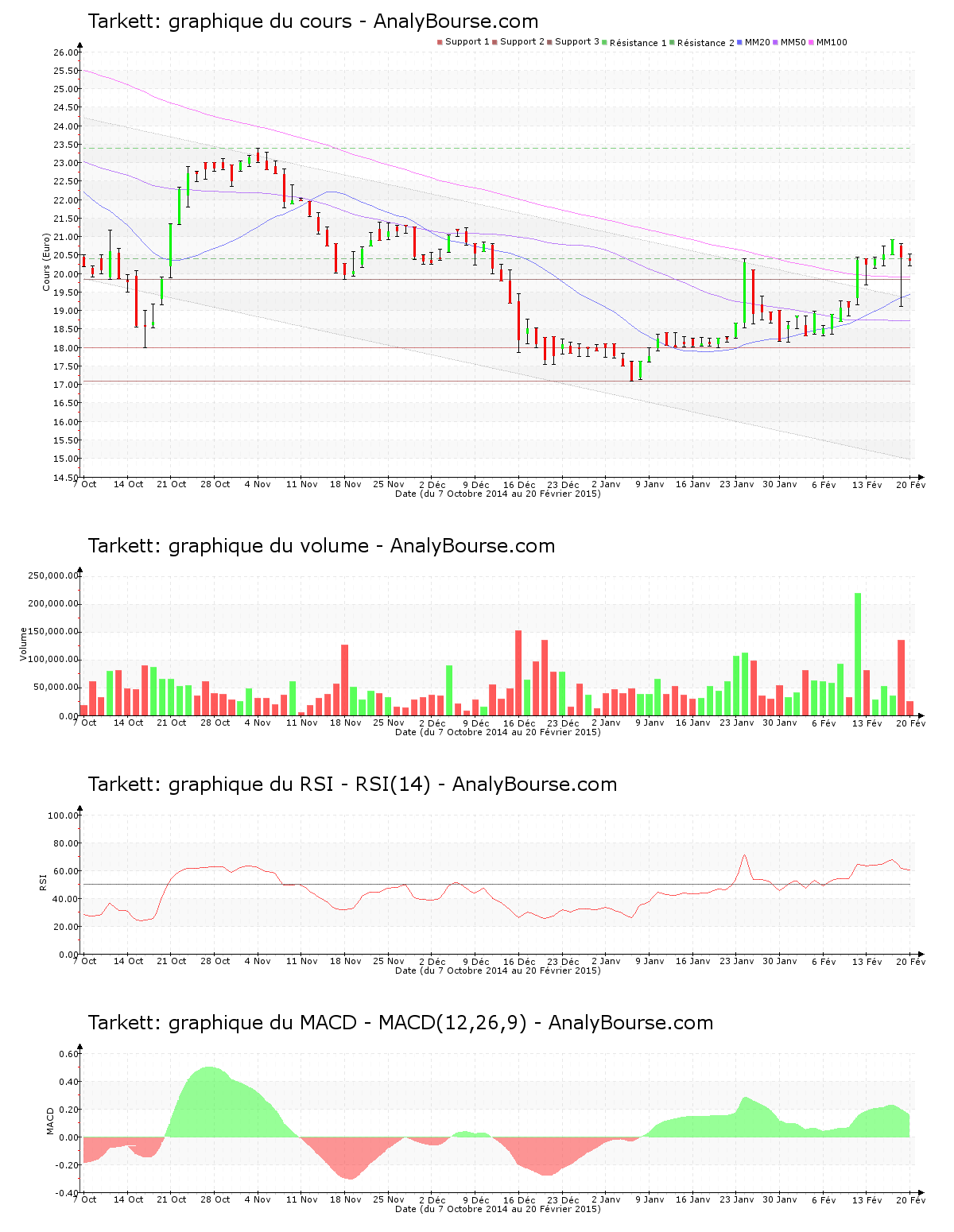Click the 150,000.00 value on the volume axis
The image size is (954, 1232).
click(53, 632)
